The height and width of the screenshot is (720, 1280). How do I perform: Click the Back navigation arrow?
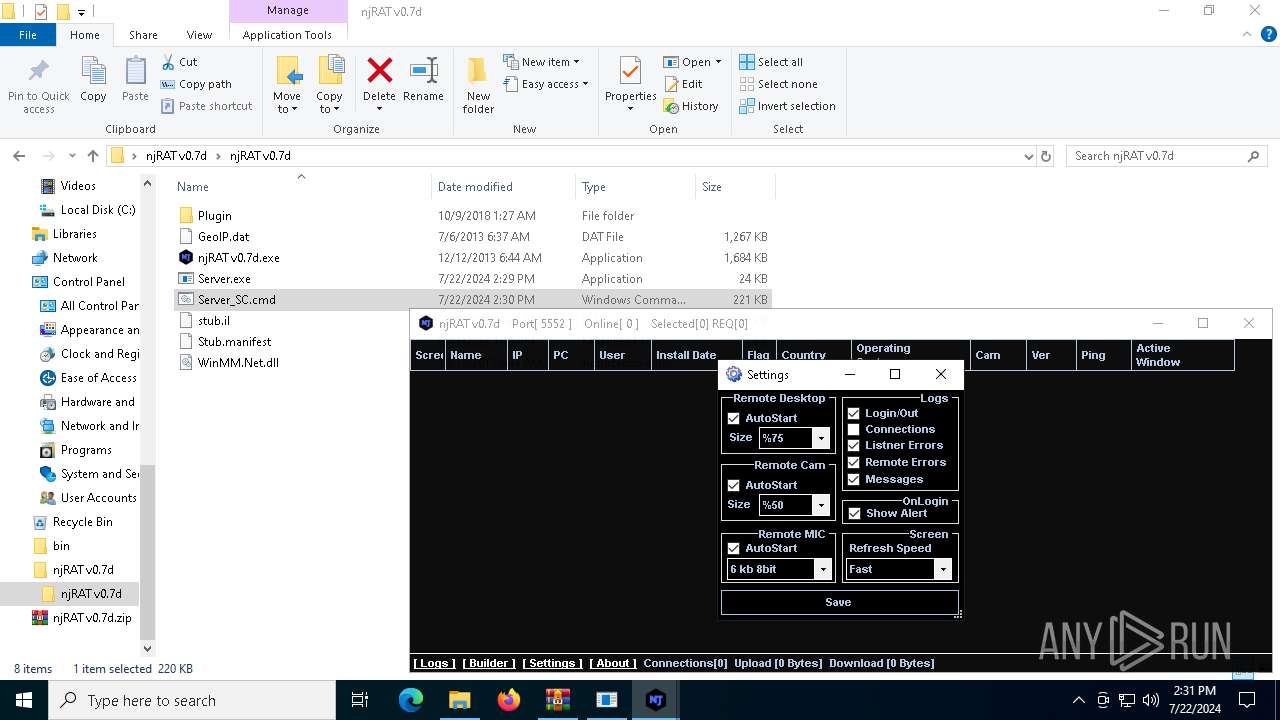coord(19,156)
